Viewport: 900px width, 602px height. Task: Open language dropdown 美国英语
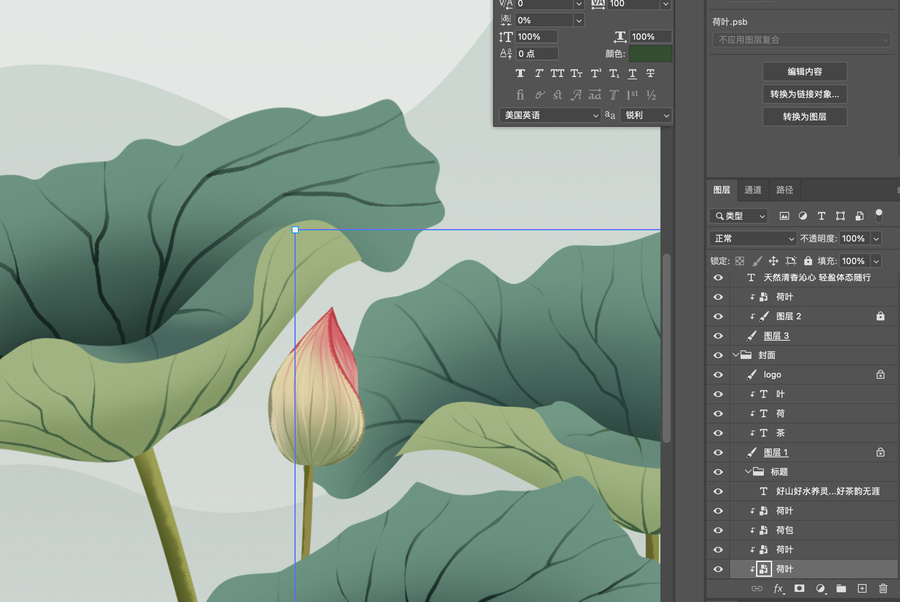[x=550, y=115]
